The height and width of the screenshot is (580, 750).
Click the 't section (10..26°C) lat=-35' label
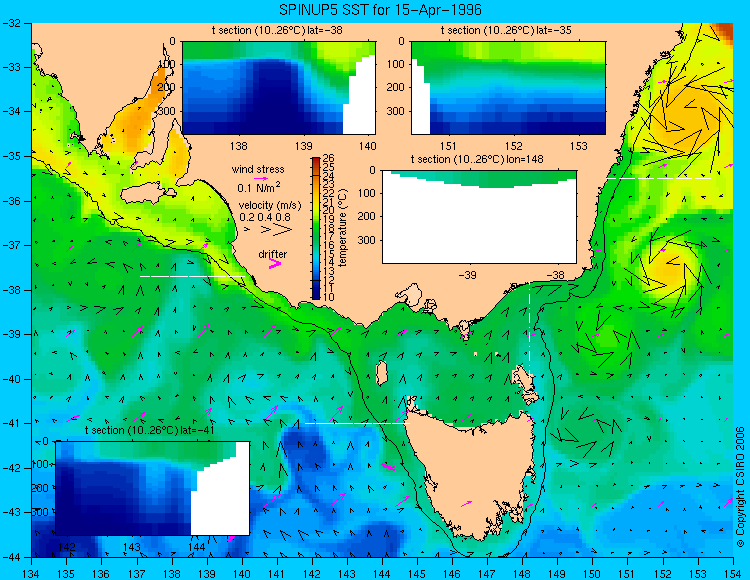tap(506, 31)
